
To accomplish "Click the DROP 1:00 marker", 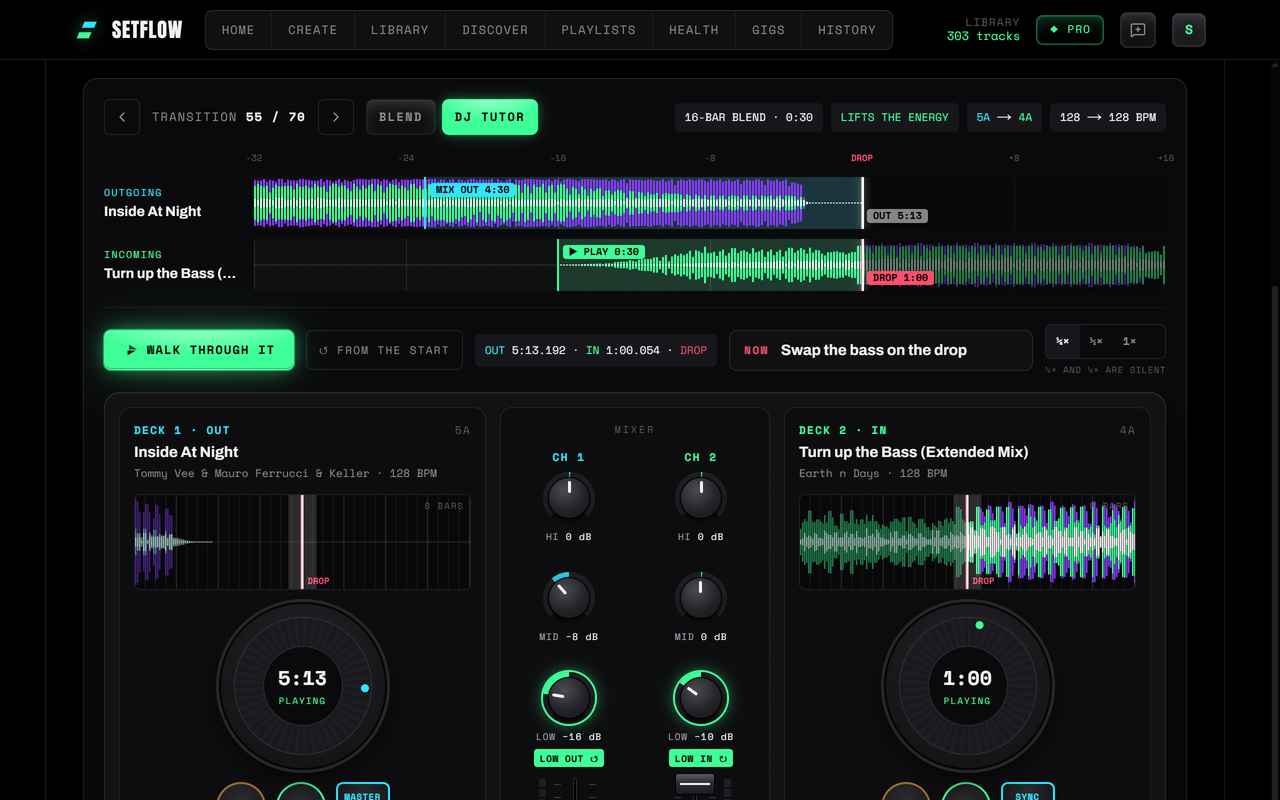I will tap(900, 278).
